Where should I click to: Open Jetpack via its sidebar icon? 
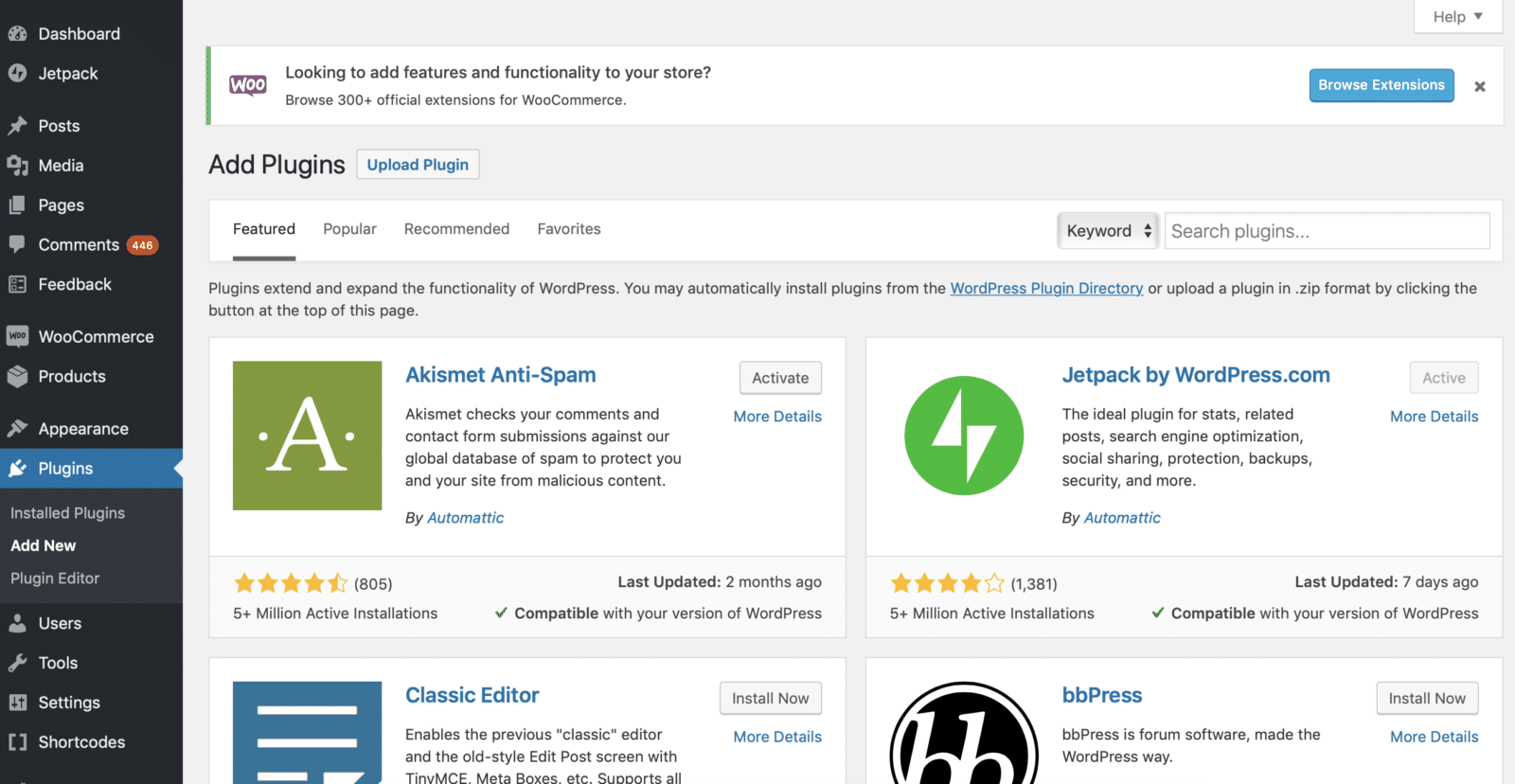tap(17, 74)
